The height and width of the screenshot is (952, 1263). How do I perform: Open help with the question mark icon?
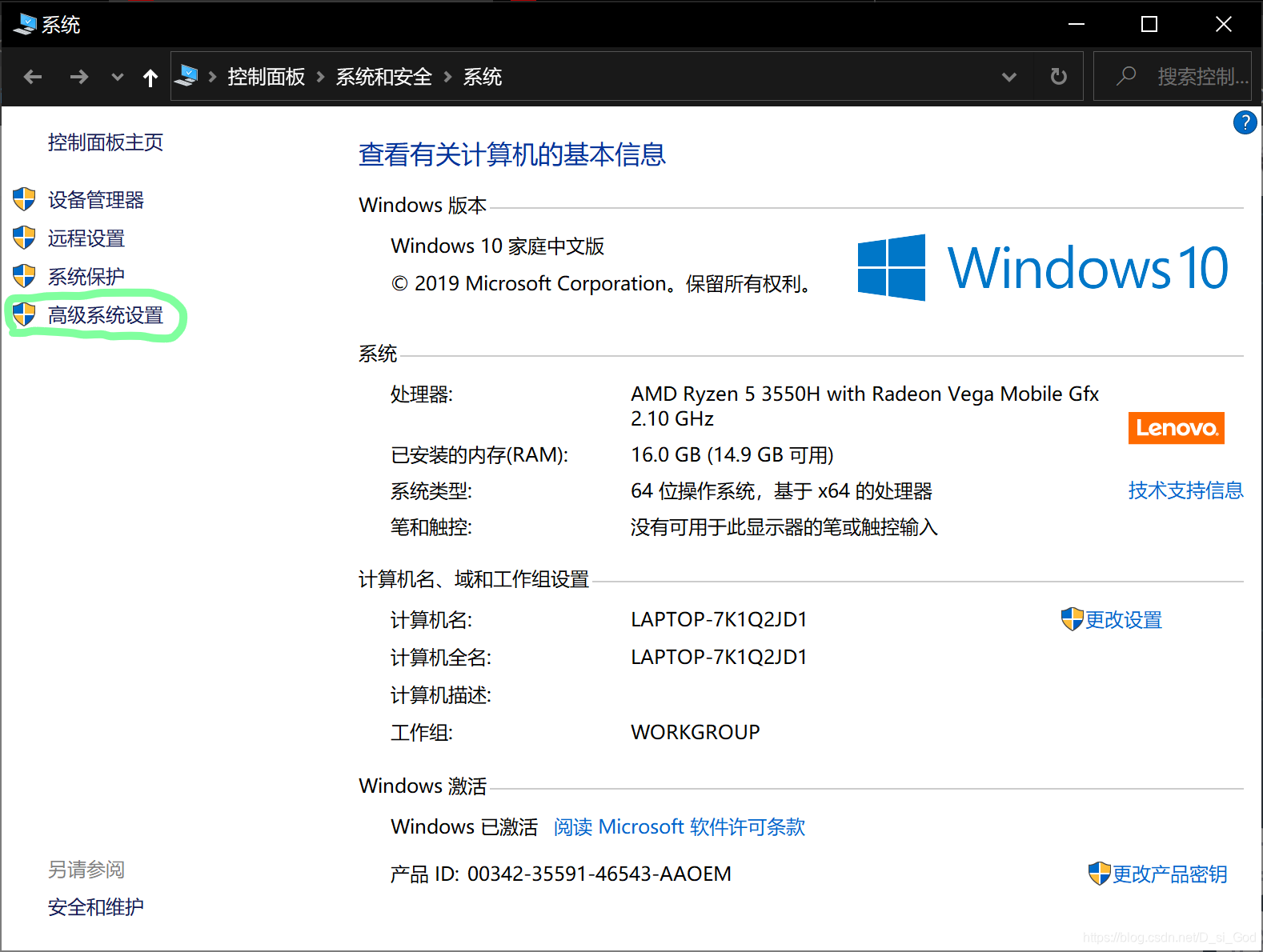[x=1245, y=122]
